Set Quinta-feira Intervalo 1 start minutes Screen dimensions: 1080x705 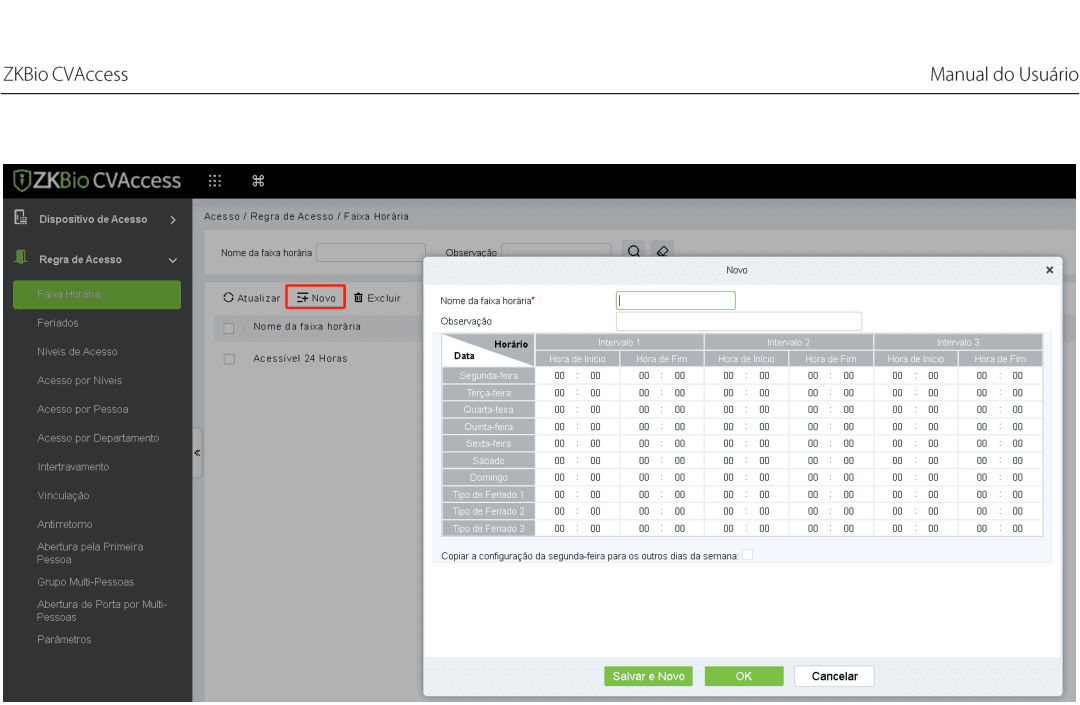tap(595, 427)
